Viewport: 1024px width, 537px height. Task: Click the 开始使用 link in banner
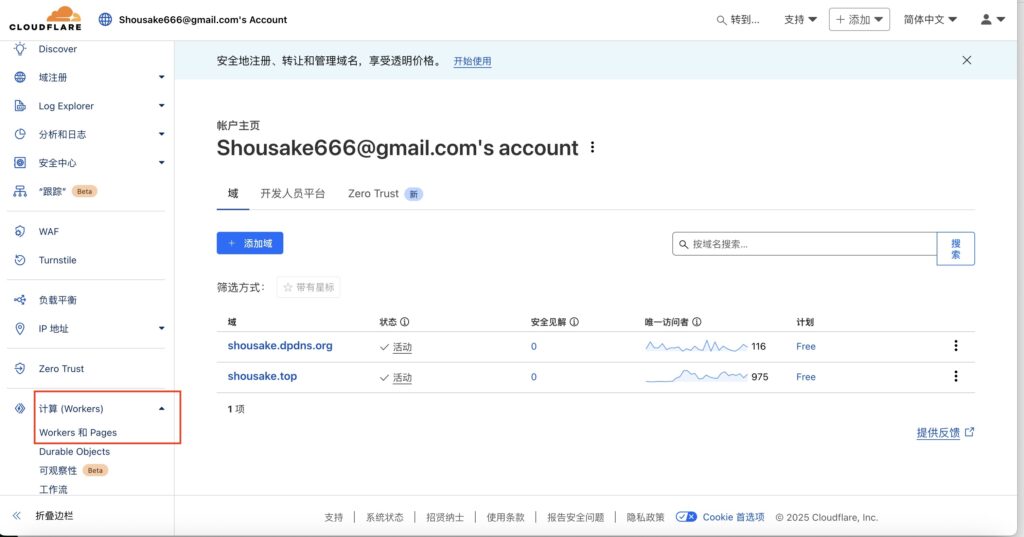click(472, 61)
